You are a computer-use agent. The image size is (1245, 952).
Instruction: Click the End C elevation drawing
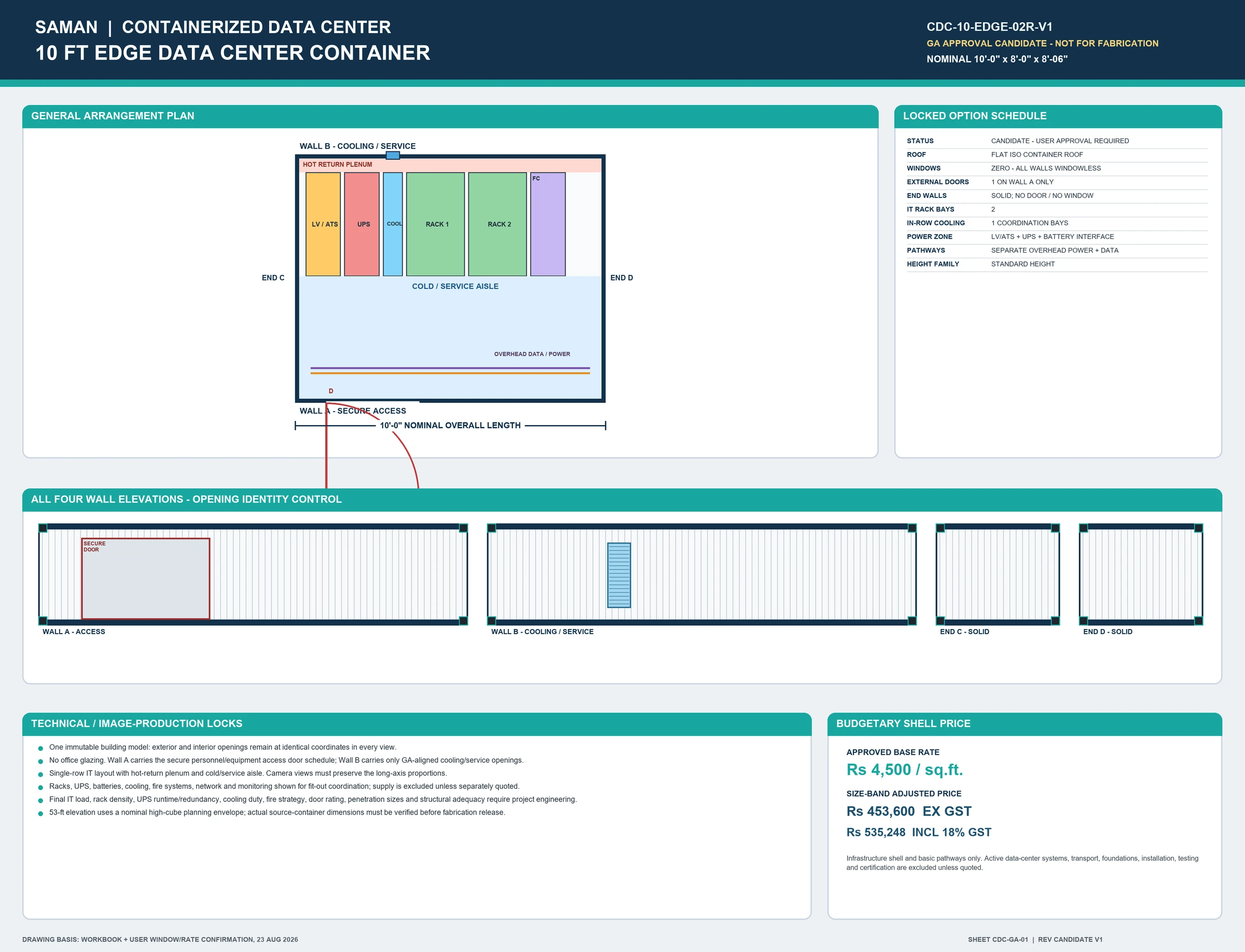[998, 575]
